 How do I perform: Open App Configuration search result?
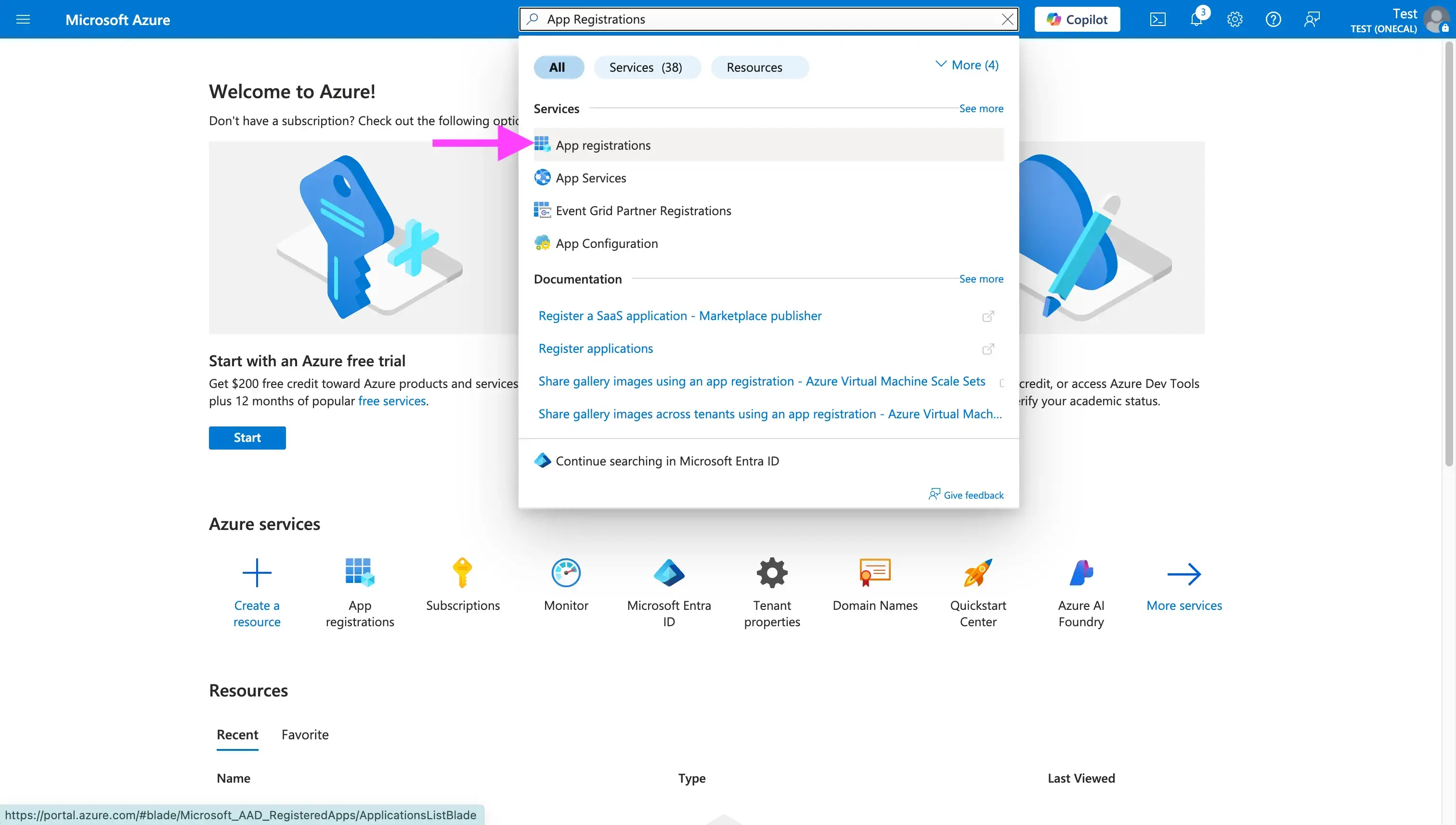(768, 244)
